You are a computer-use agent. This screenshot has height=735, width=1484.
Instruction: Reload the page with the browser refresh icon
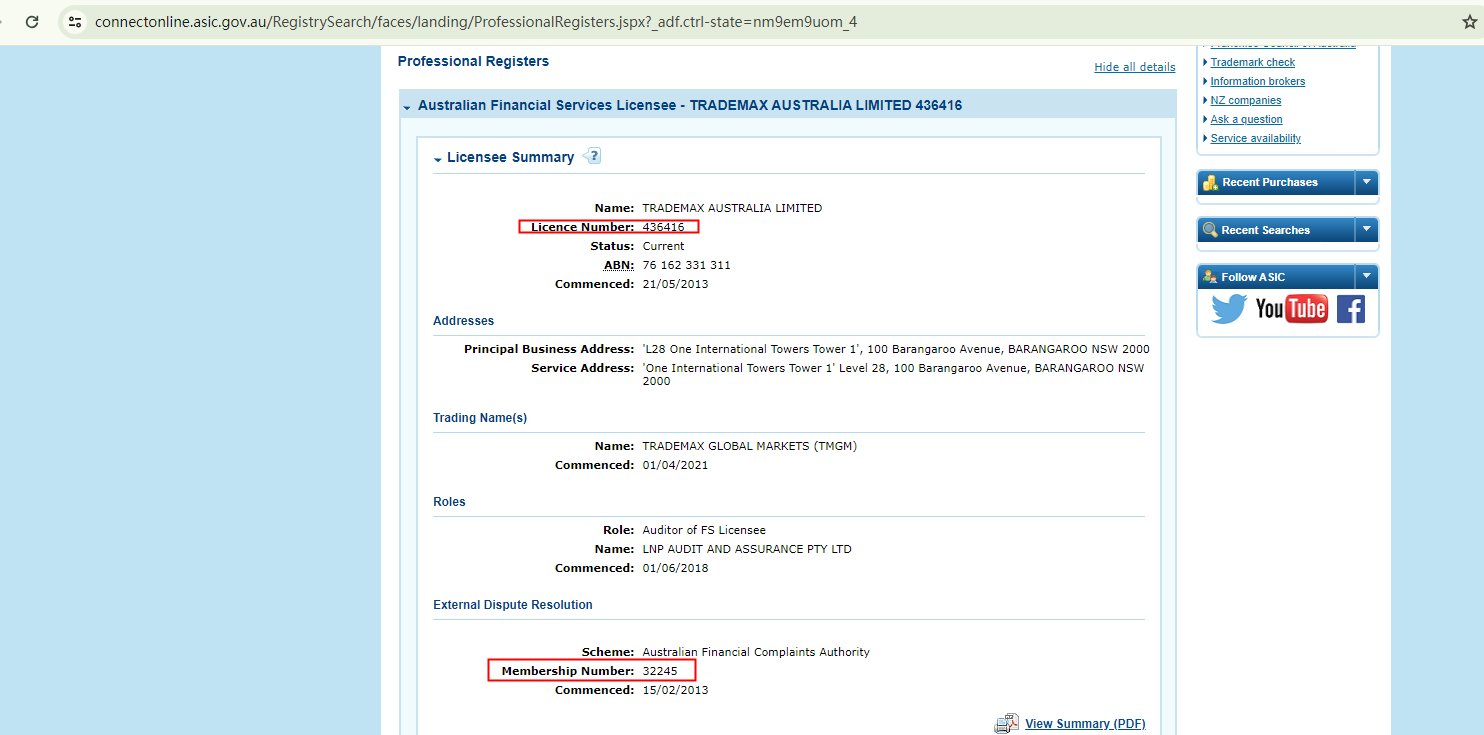pos(32,22)
